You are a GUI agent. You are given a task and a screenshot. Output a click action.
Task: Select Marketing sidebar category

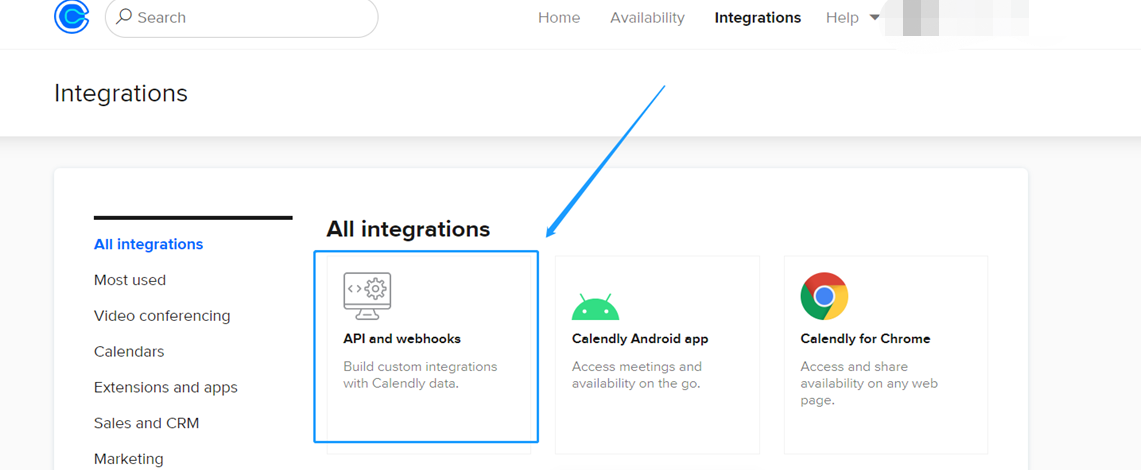click(129, 459)
